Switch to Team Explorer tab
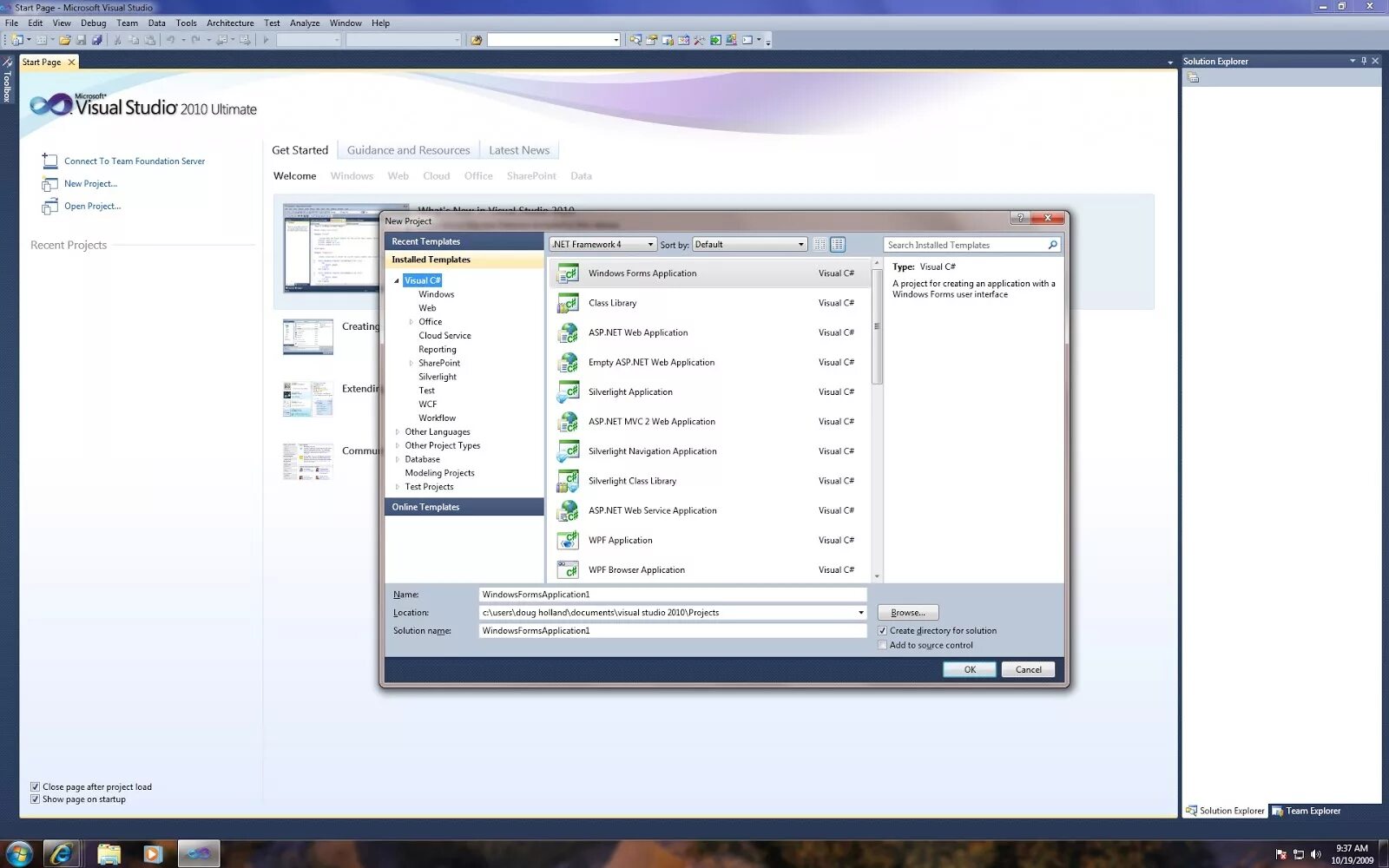The height and width of the screenshot is (868, 1389). coord(1307,811)
